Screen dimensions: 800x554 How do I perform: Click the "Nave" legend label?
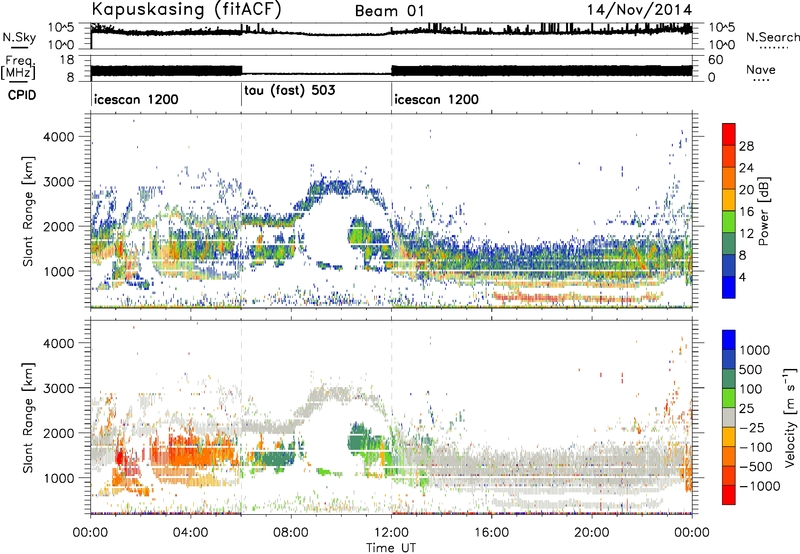click(x=761, y=69)
